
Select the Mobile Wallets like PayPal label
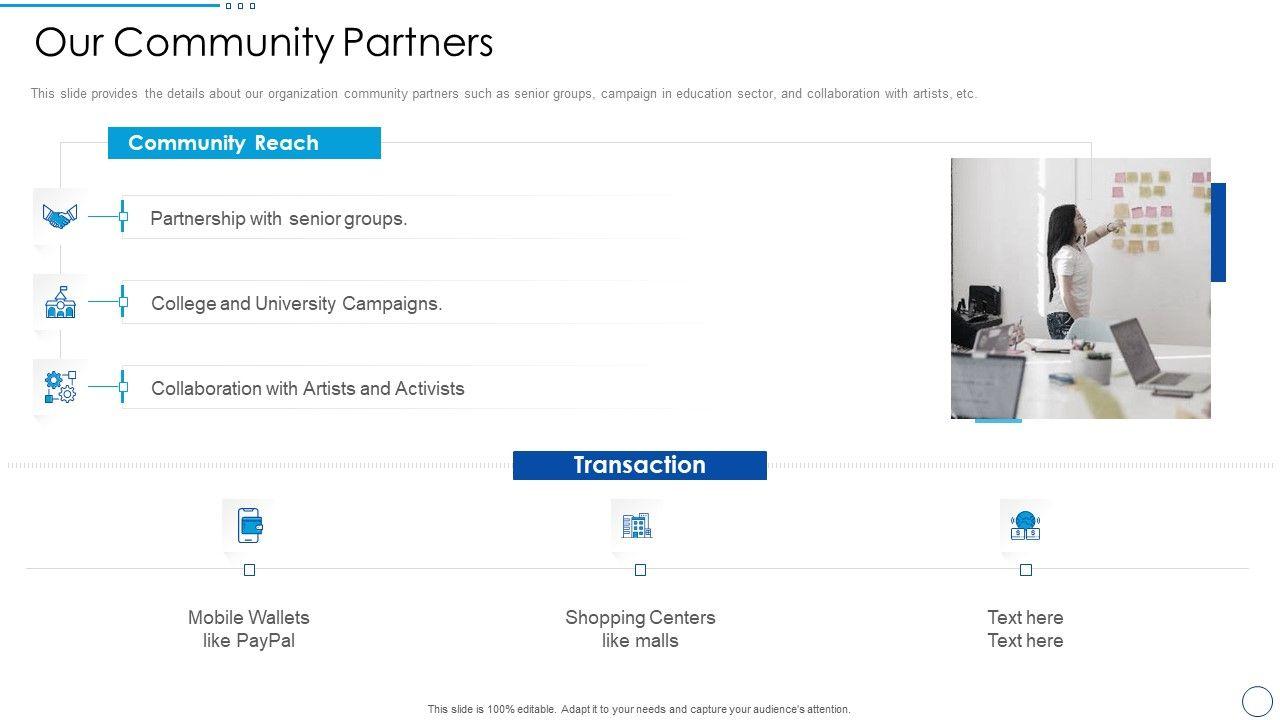click(x=249, y=629)
